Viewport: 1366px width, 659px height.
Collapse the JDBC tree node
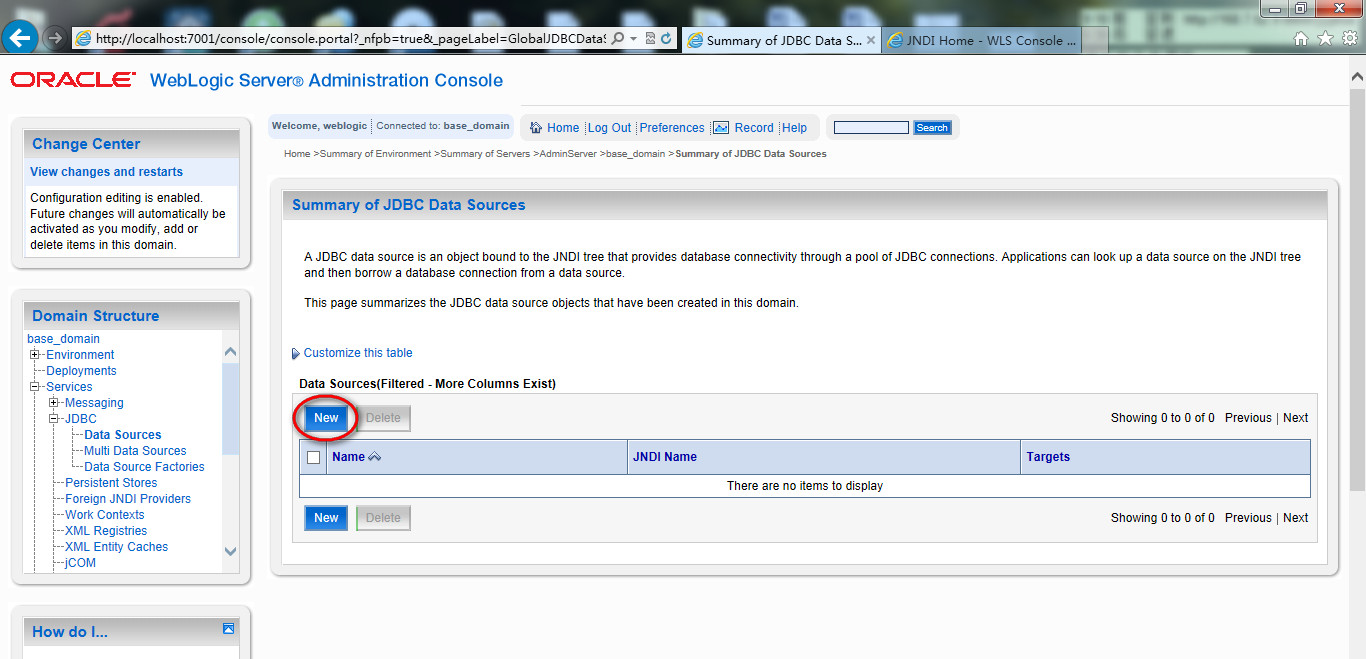click(54, 419)
